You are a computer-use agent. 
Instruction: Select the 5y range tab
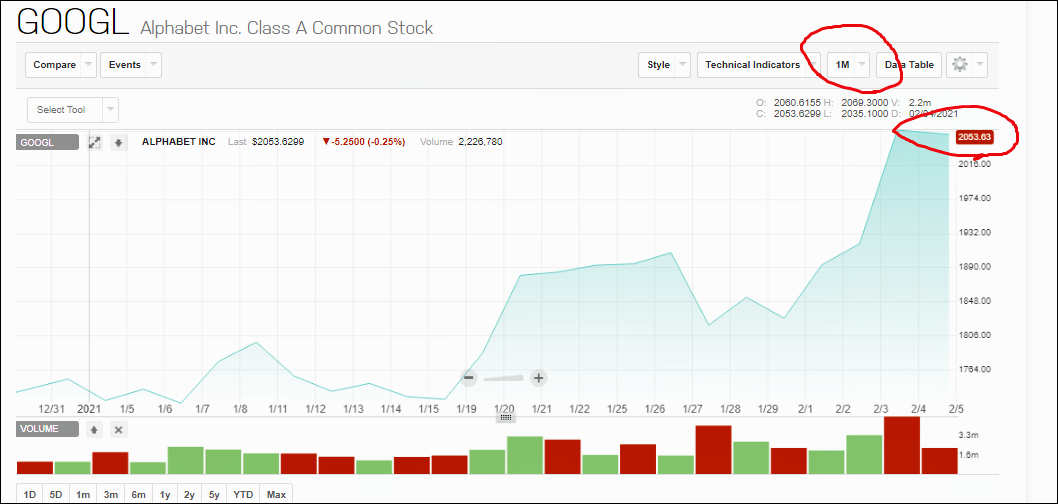(214, 495)
